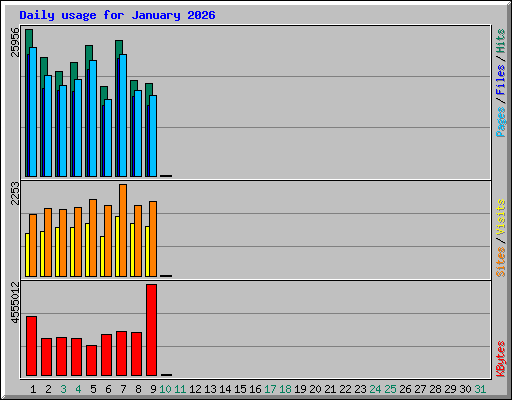Screen dimensions: 512x400
Task: Click green day 24 label
Action: click(375, 389)
